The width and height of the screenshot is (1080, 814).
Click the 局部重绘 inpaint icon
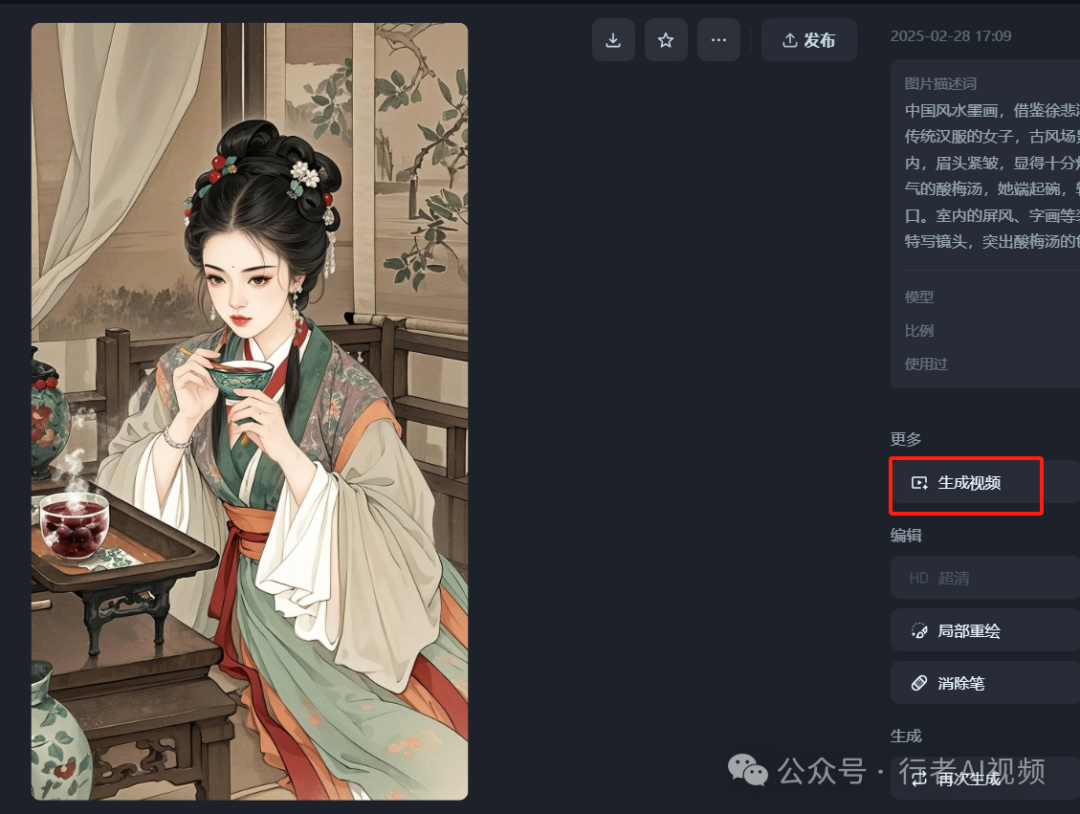(919, 630)
